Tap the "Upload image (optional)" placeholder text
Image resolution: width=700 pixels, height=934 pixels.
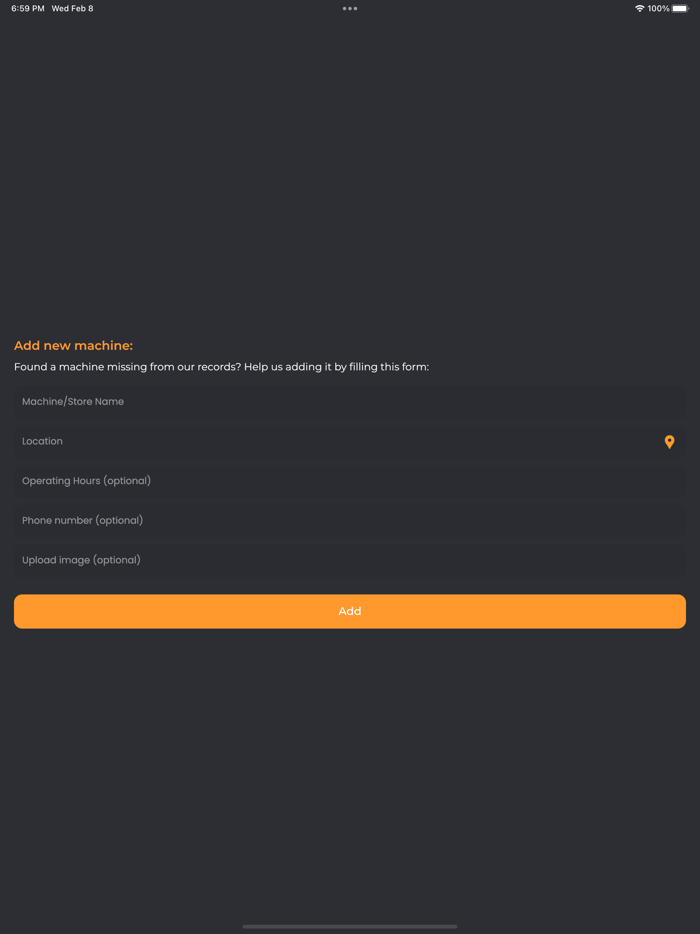coord(81,560)
